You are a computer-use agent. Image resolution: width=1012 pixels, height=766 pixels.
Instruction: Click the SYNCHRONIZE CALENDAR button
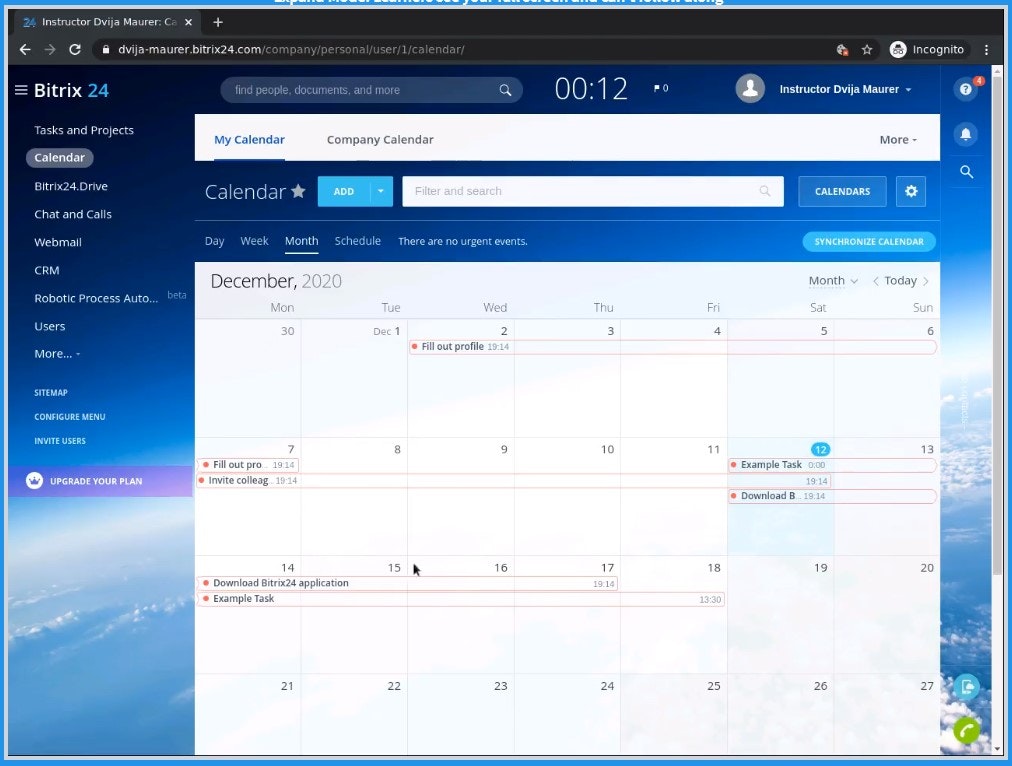[869, 241]
